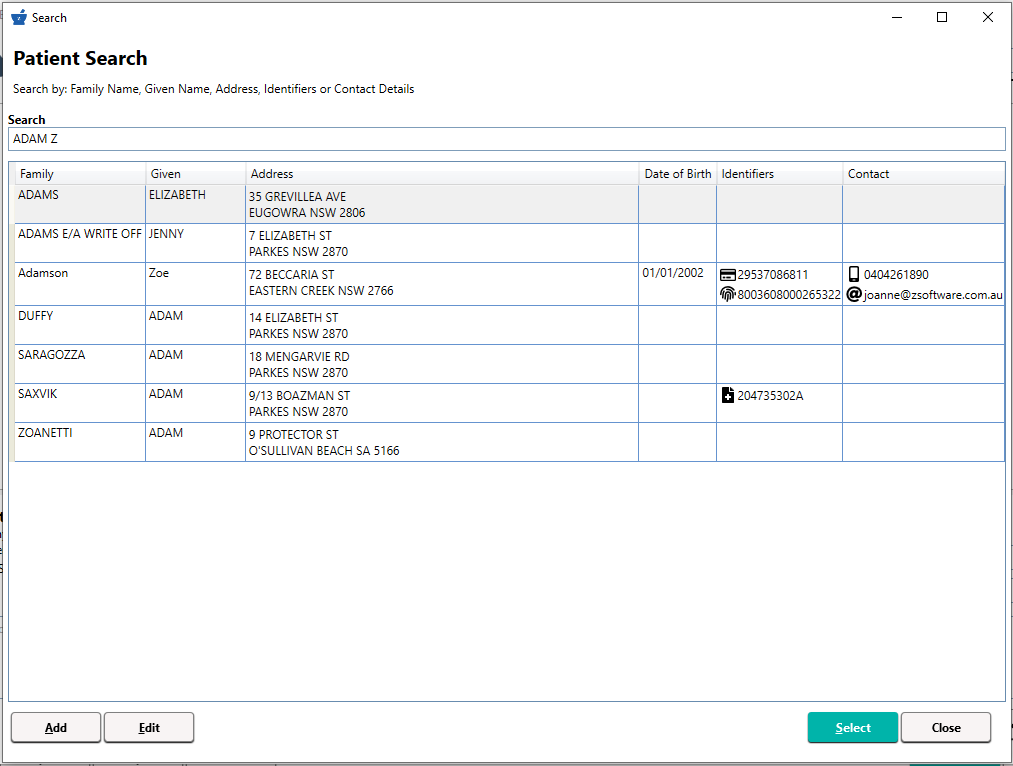
Task: Click the Add button
Action: [56, 728]
